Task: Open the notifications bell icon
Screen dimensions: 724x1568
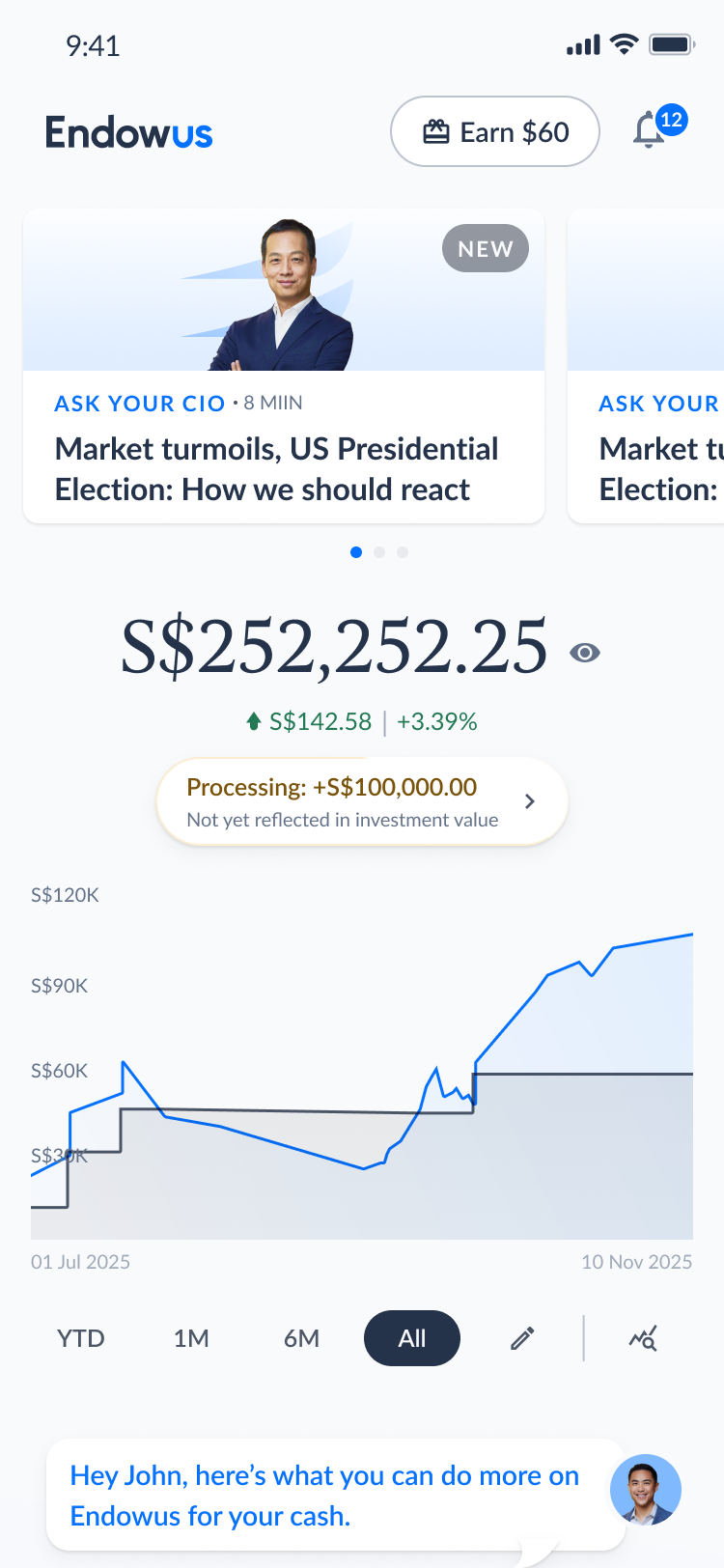Action: (649, 130)
